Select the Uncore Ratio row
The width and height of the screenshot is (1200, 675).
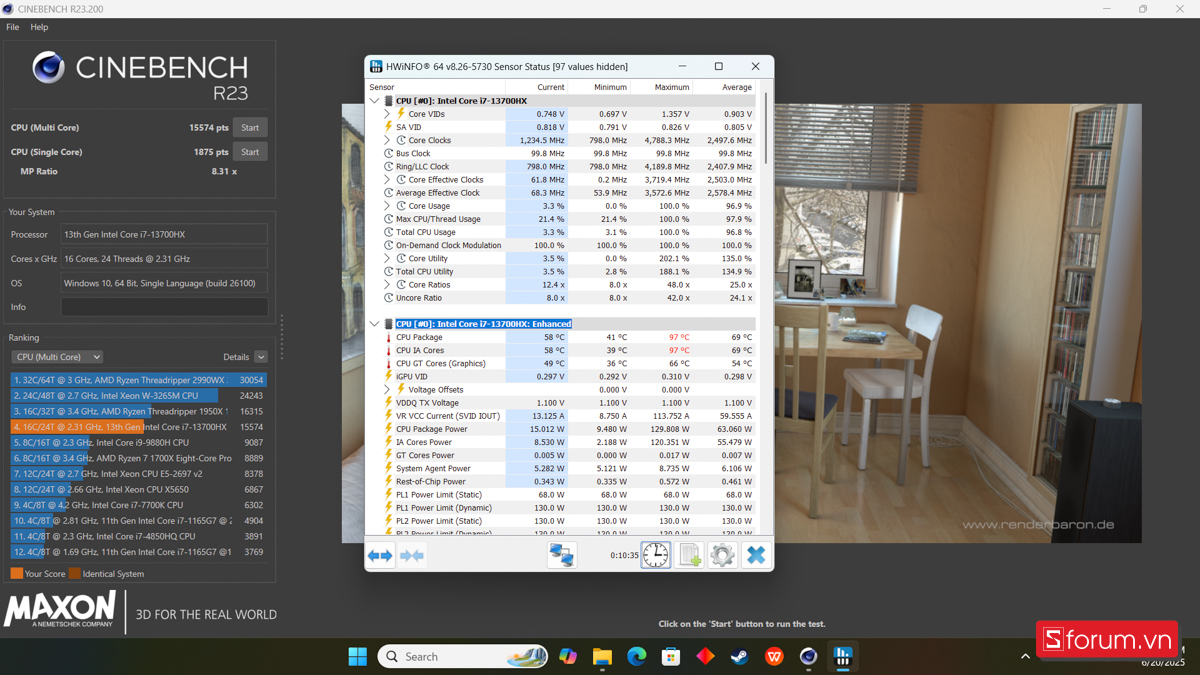coord(562,298)
